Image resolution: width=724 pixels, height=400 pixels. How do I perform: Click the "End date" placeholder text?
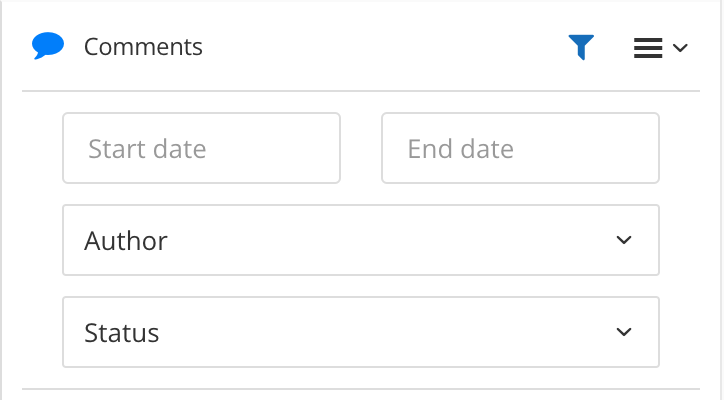point(460,149)
